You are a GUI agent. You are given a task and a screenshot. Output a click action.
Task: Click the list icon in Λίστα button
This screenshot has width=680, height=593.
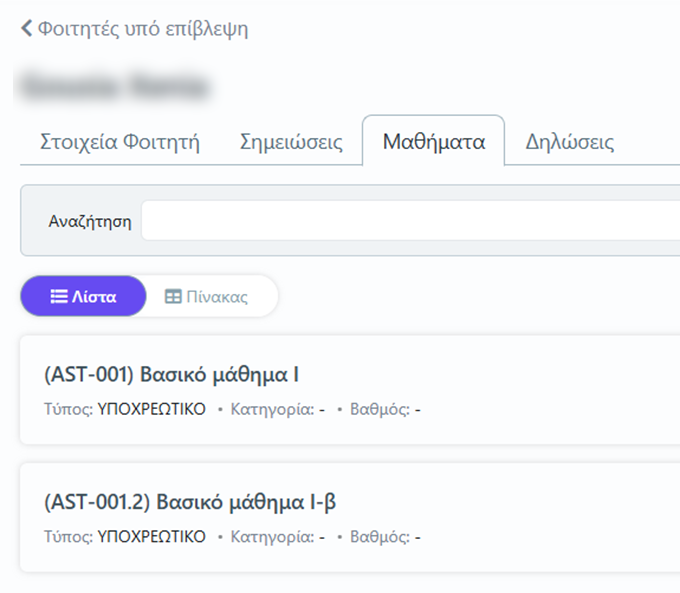click(59, 297)
